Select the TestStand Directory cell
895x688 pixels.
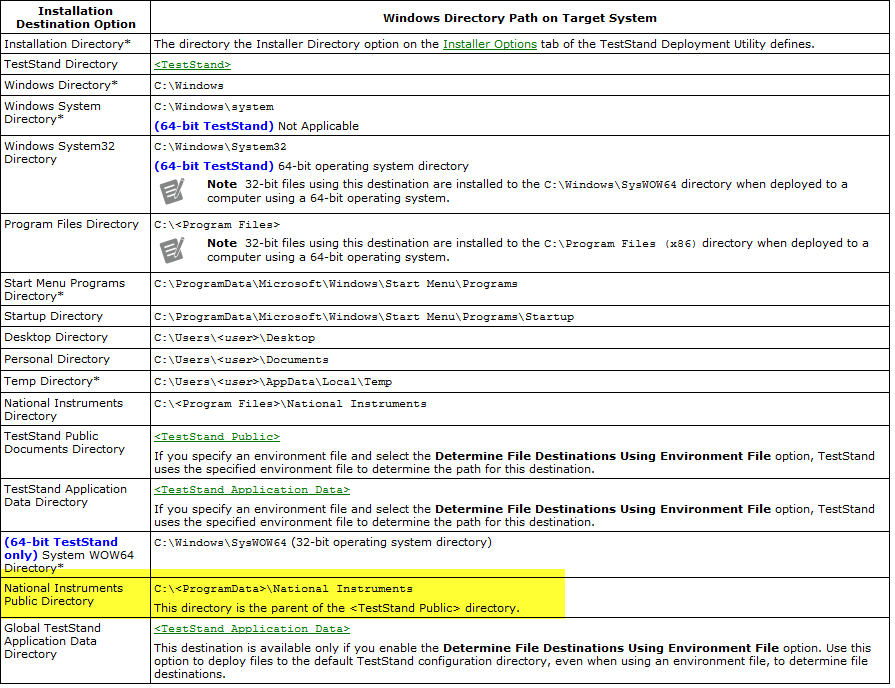pyautogui.click(x=75, y=65)
